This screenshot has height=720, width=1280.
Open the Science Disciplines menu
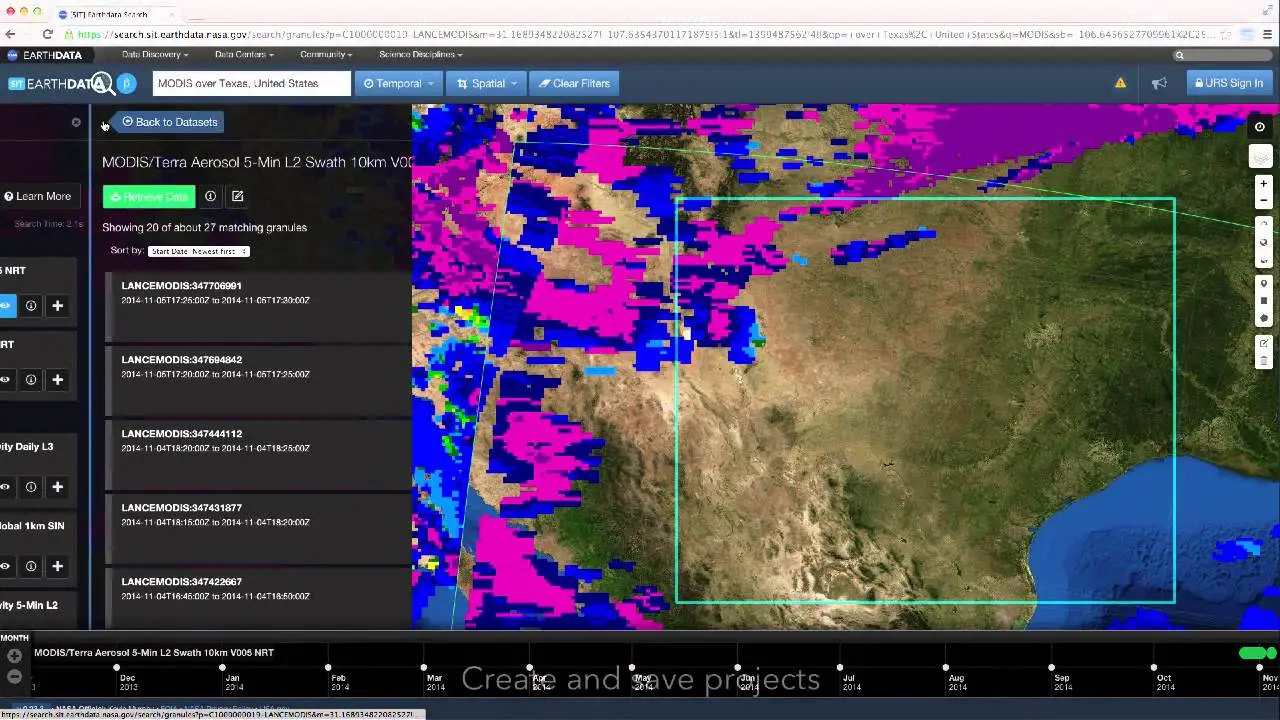coord(420,54)
